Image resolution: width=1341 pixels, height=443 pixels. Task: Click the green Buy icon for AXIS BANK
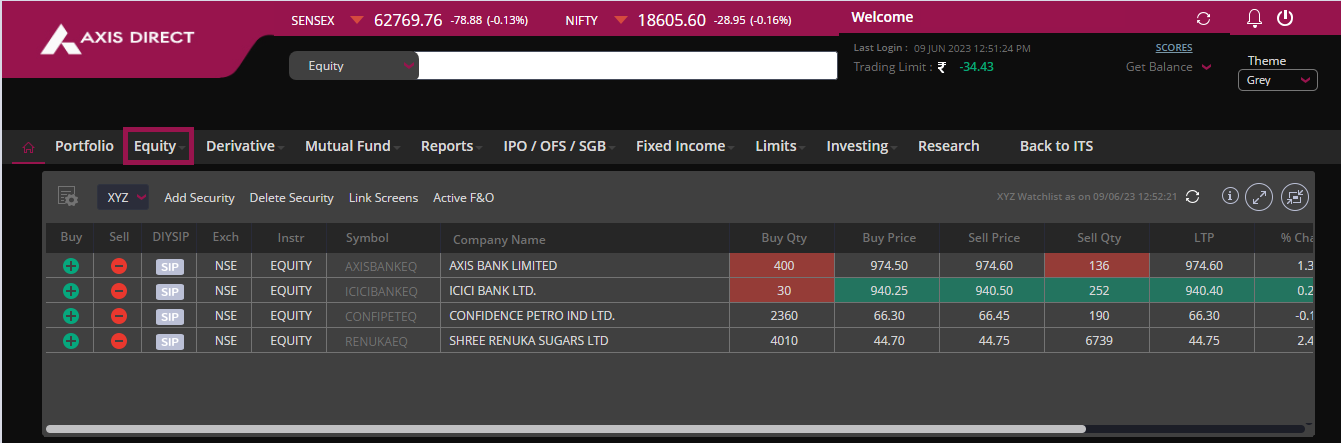70,266
